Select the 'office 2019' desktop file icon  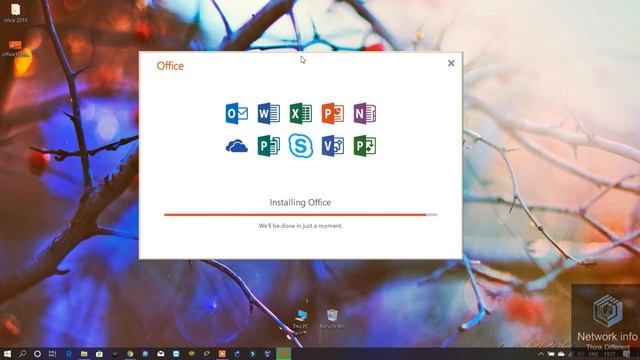[x=16, y=13]
